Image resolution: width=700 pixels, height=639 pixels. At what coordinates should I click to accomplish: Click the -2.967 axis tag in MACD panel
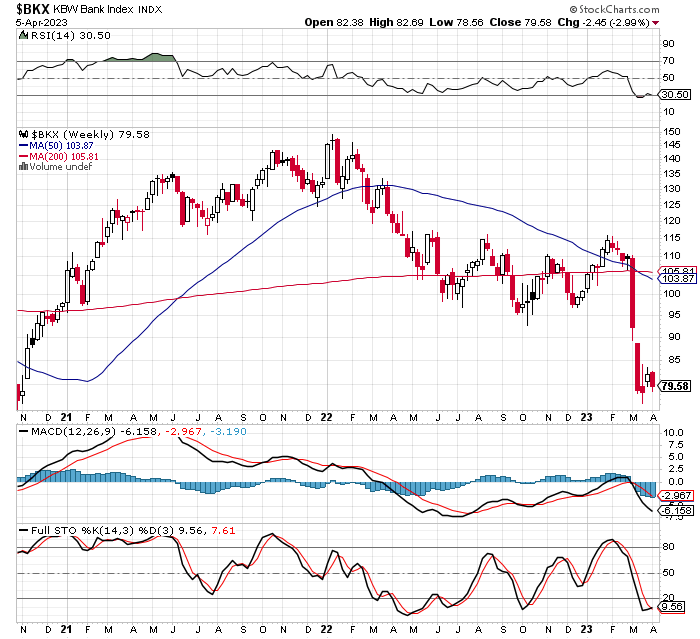point(677,495)
